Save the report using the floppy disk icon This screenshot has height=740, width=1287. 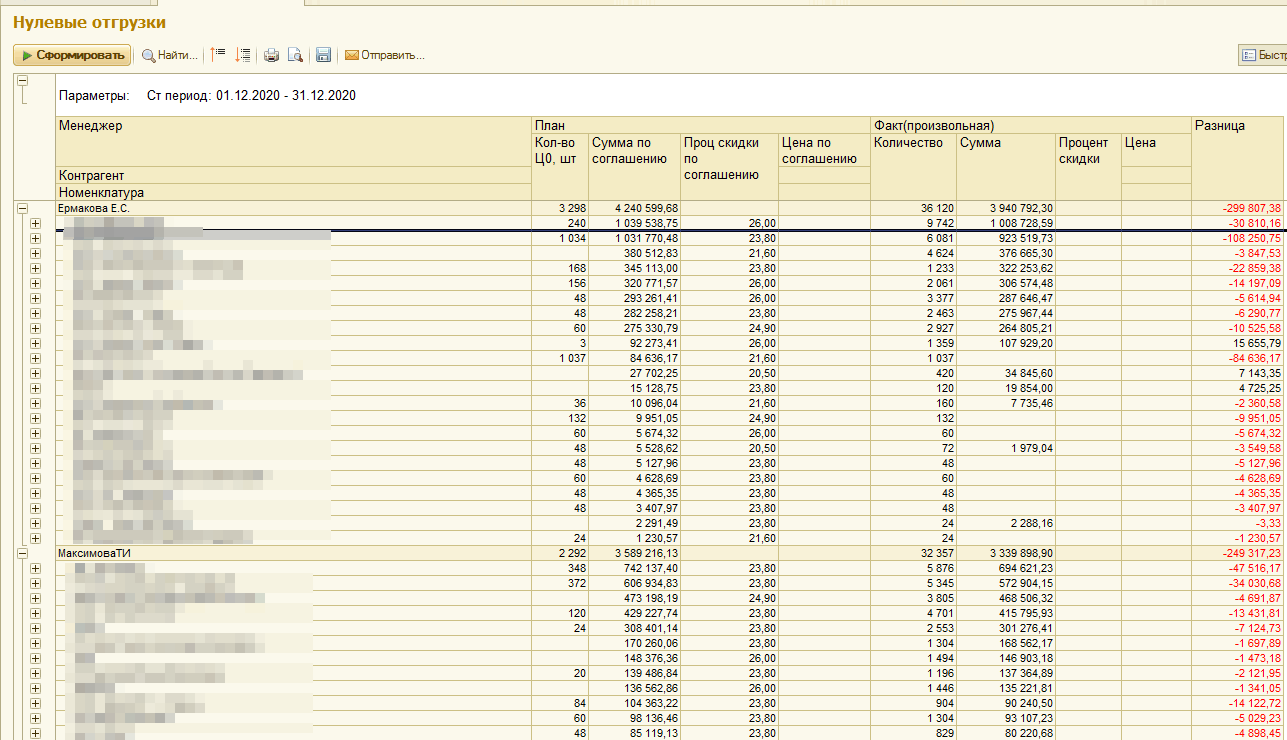(323, 55)
